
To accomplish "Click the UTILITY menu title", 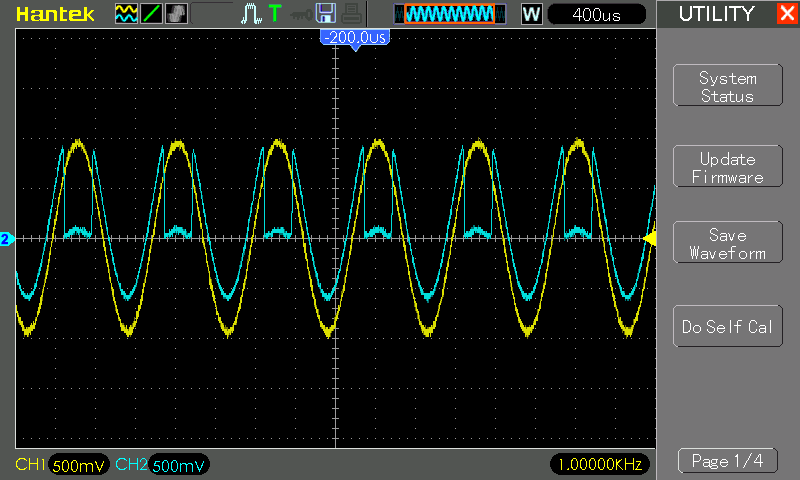I will [x=716, y=14].
